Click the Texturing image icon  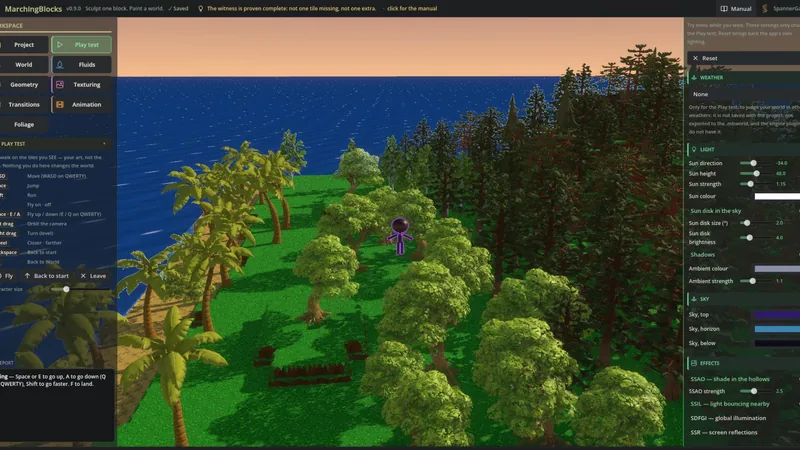coord(60,85)
